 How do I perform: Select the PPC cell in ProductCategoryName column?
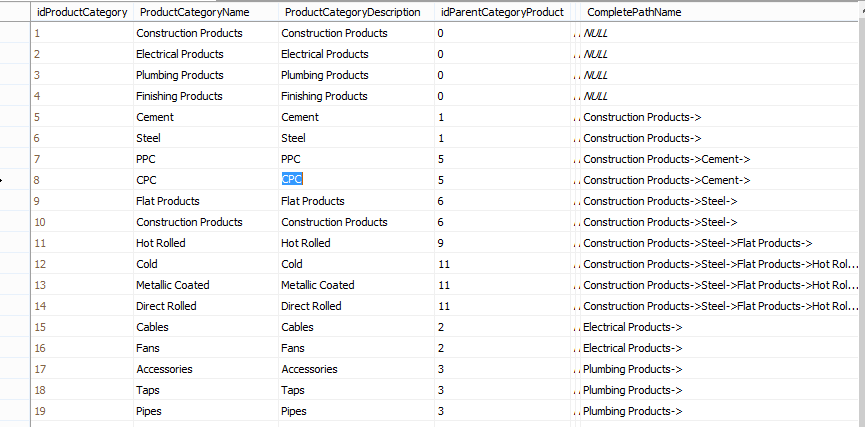tap(146, 159)
